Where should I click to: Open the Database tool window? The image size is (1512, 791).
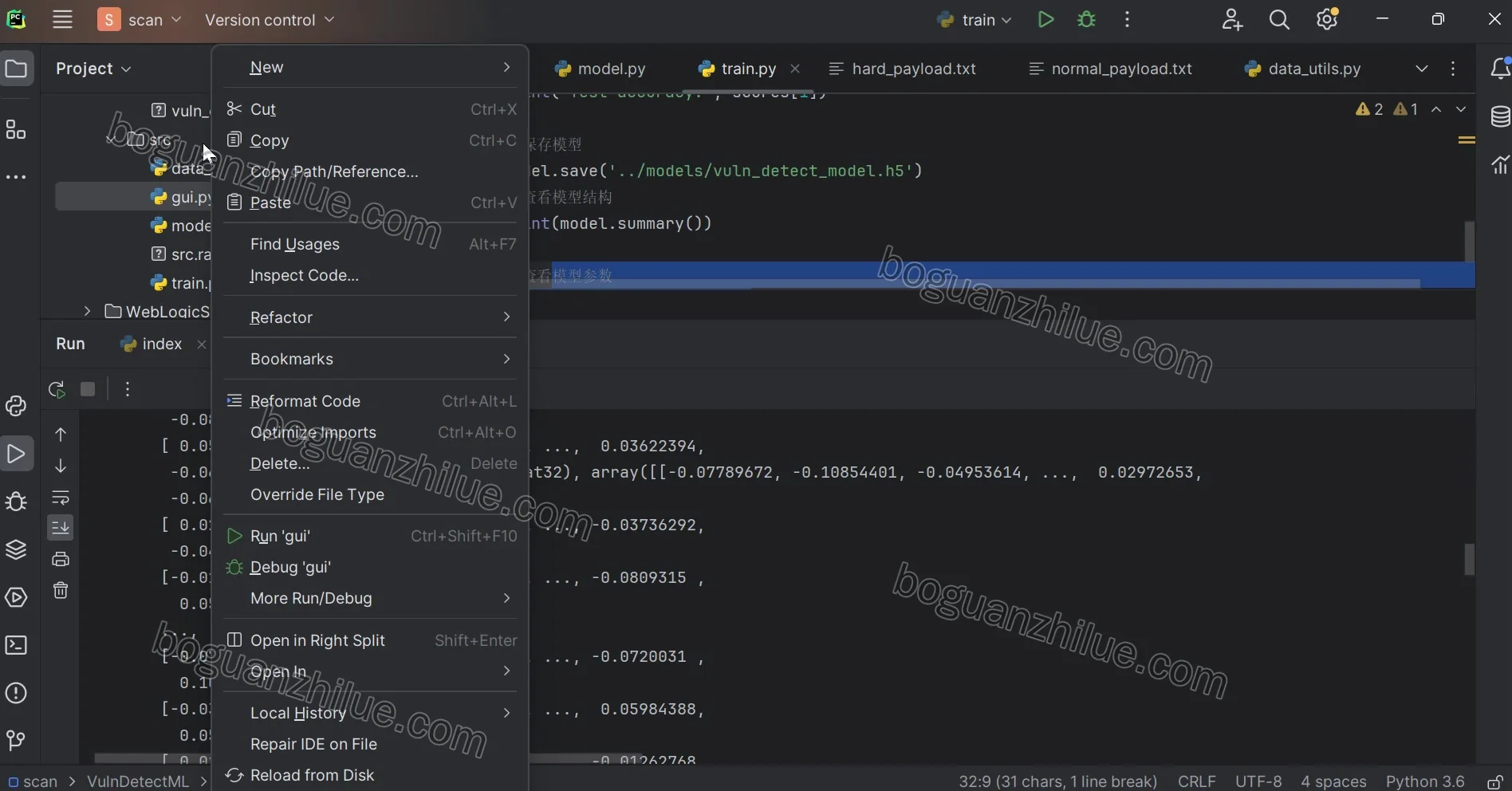[x=1500, y=116]
